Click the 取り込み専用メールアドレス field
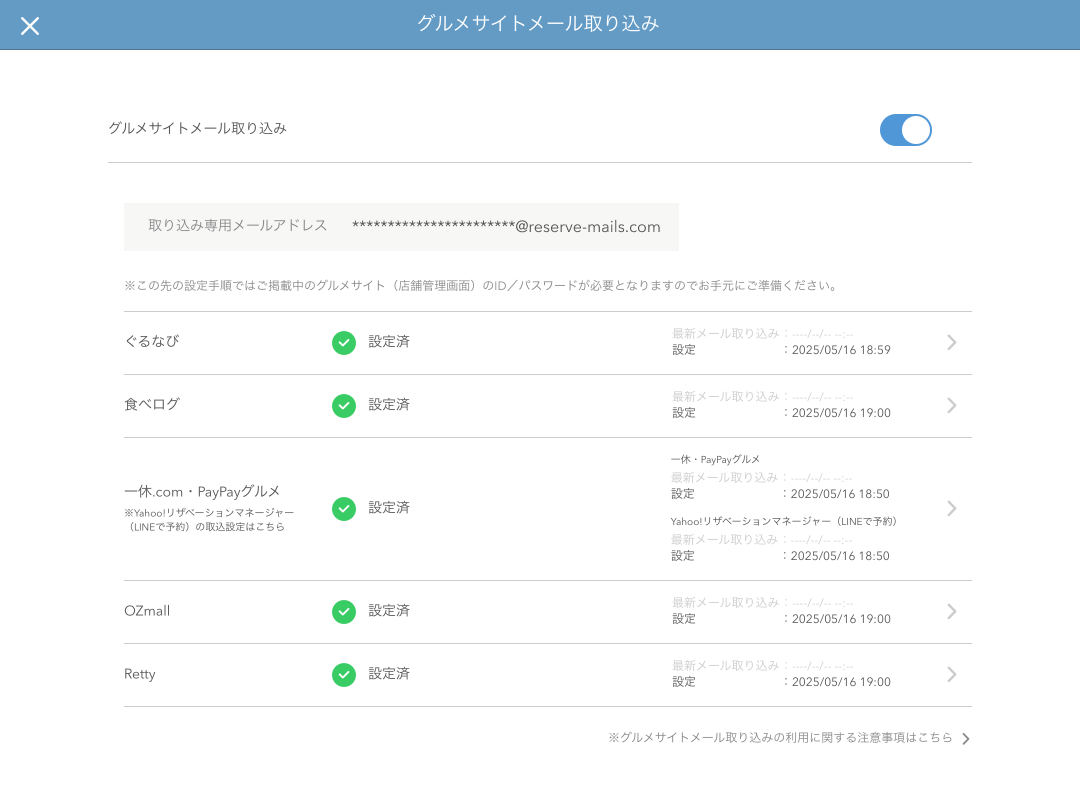Screen dimensions: 1080x790 pos(400,227)
